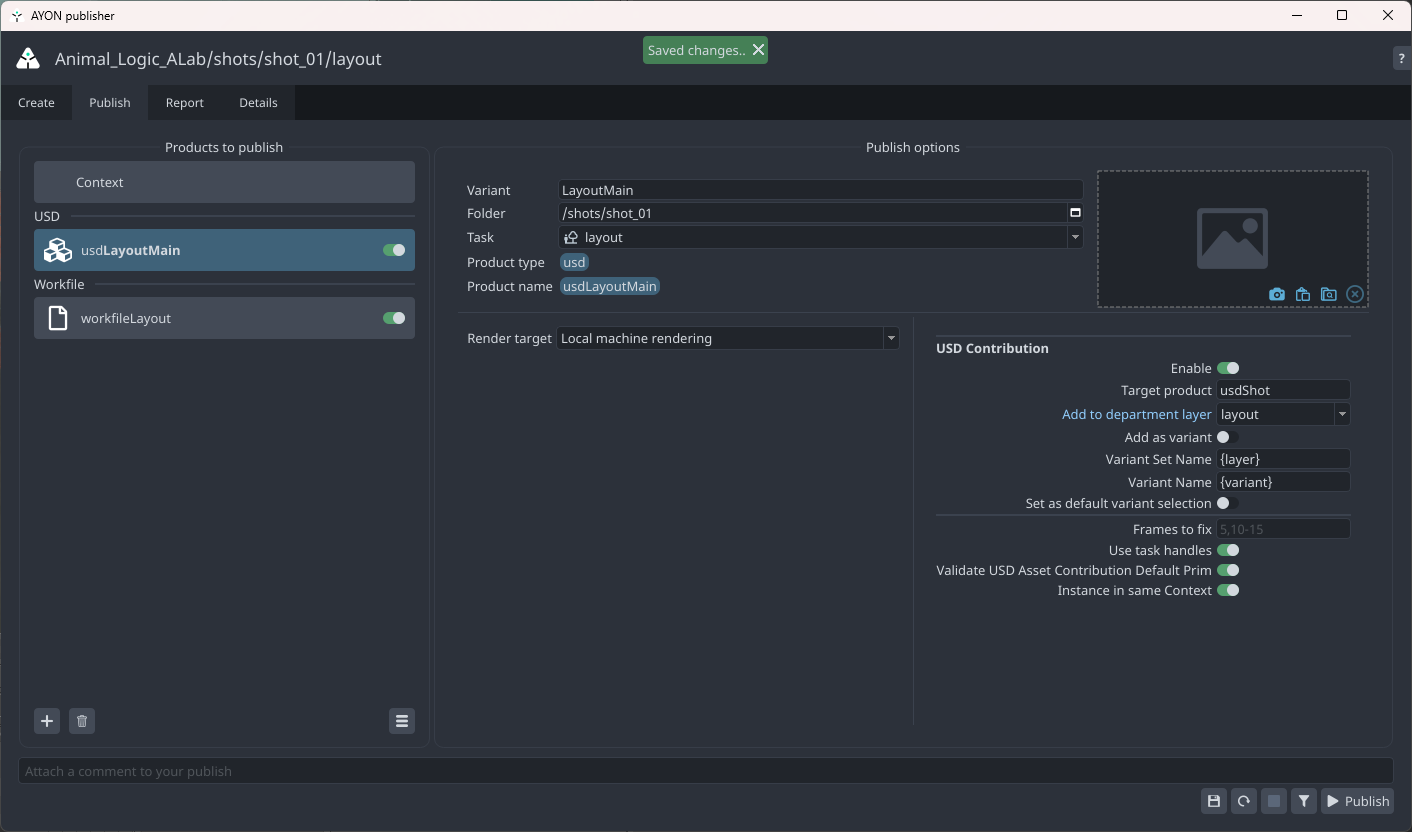Toggle off the workfileLayout product
1412x832 pixels.
pyautogui.click(x=394, y=318)
